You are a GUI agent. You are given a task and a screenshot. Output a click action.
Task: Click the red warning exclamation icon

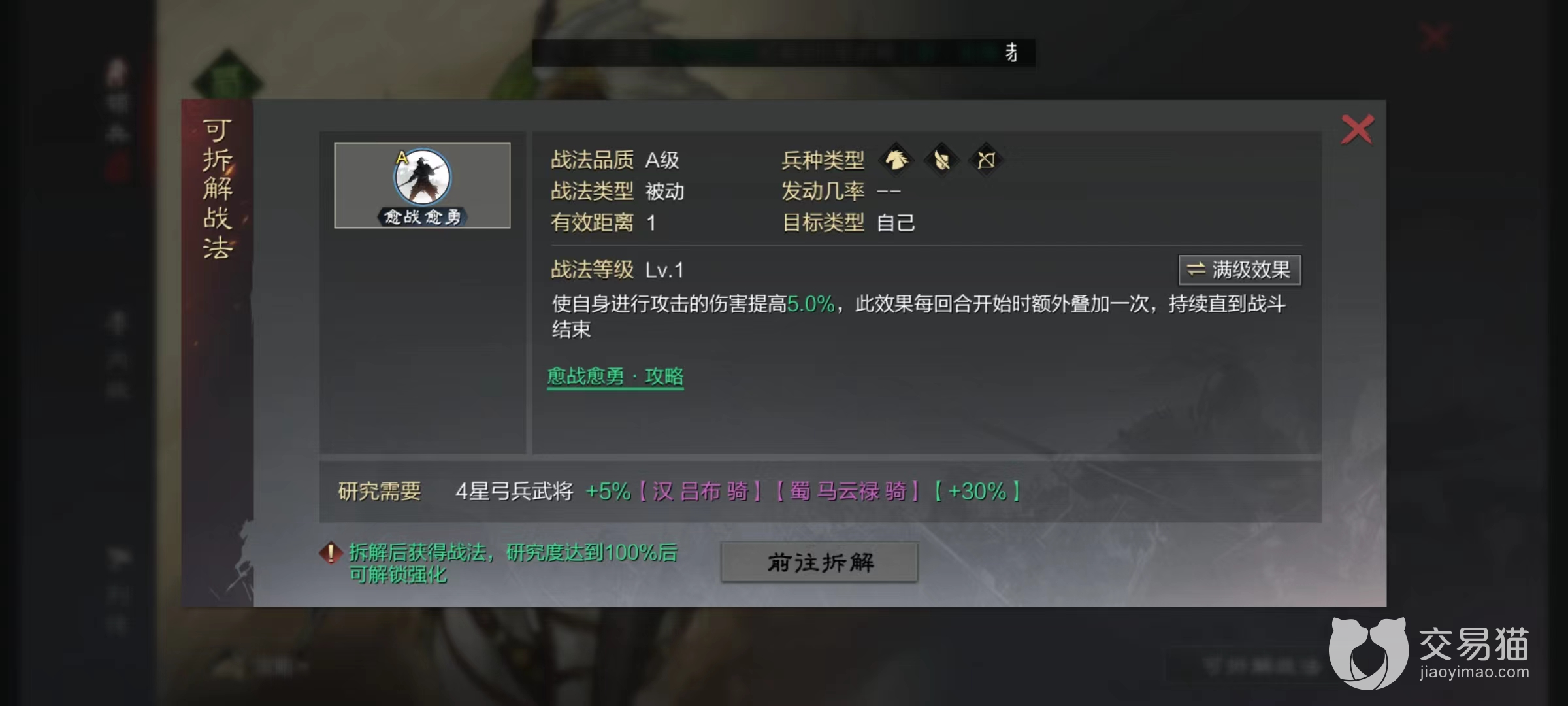click(x=331, y=553)
